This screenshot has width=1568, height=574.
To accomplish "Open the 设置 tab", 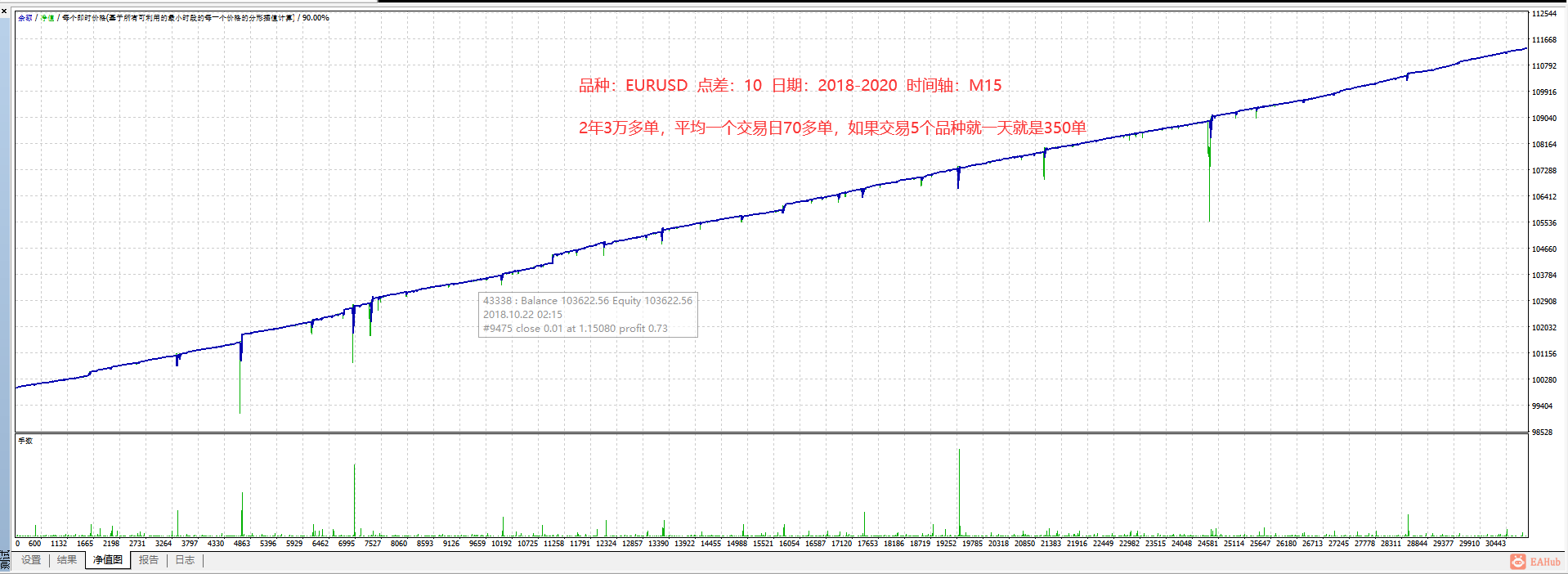I will 31,560.
